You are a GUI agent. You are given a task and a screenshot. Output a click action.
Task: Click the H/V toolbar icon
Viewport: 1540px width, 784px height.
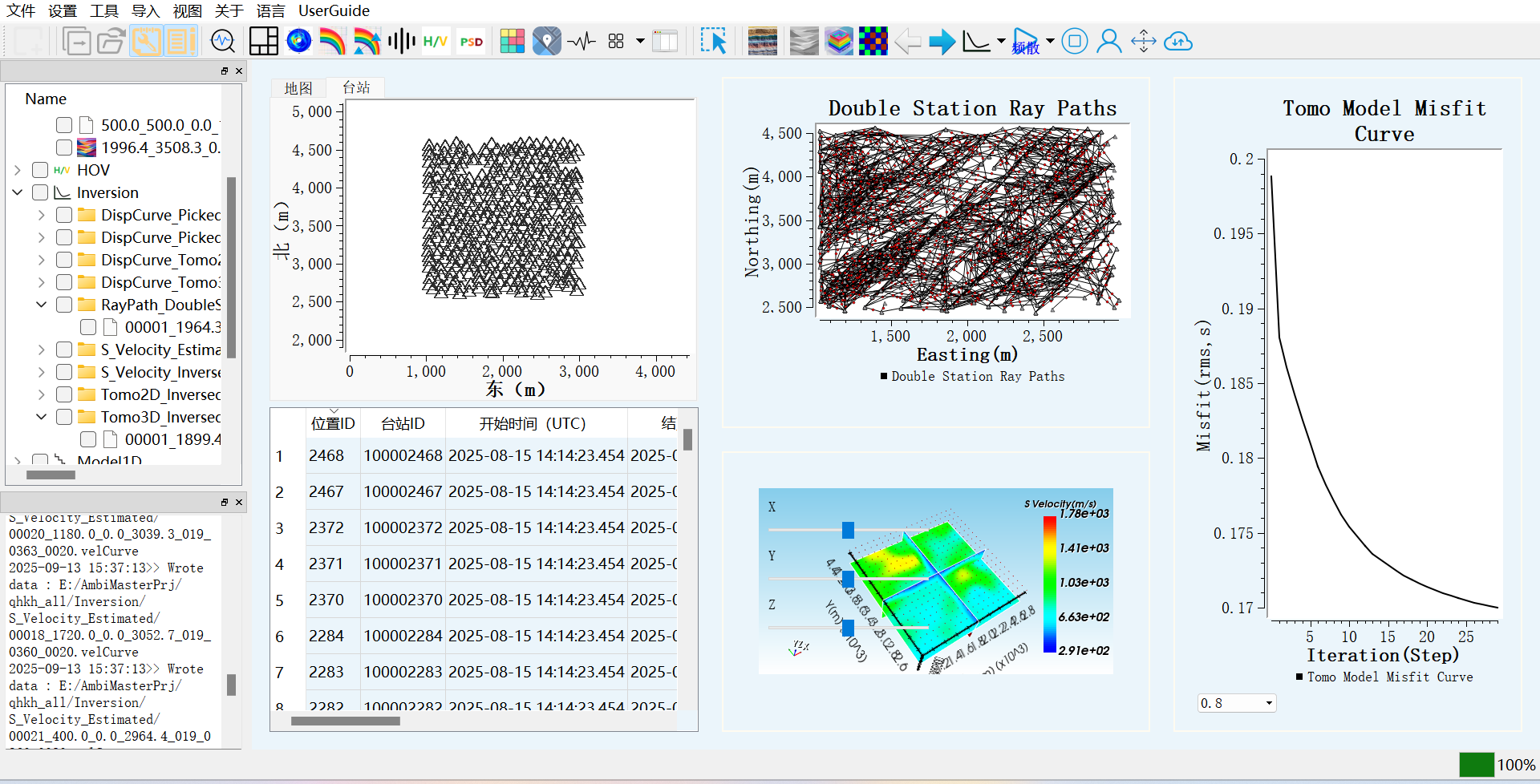coord(435,41)
